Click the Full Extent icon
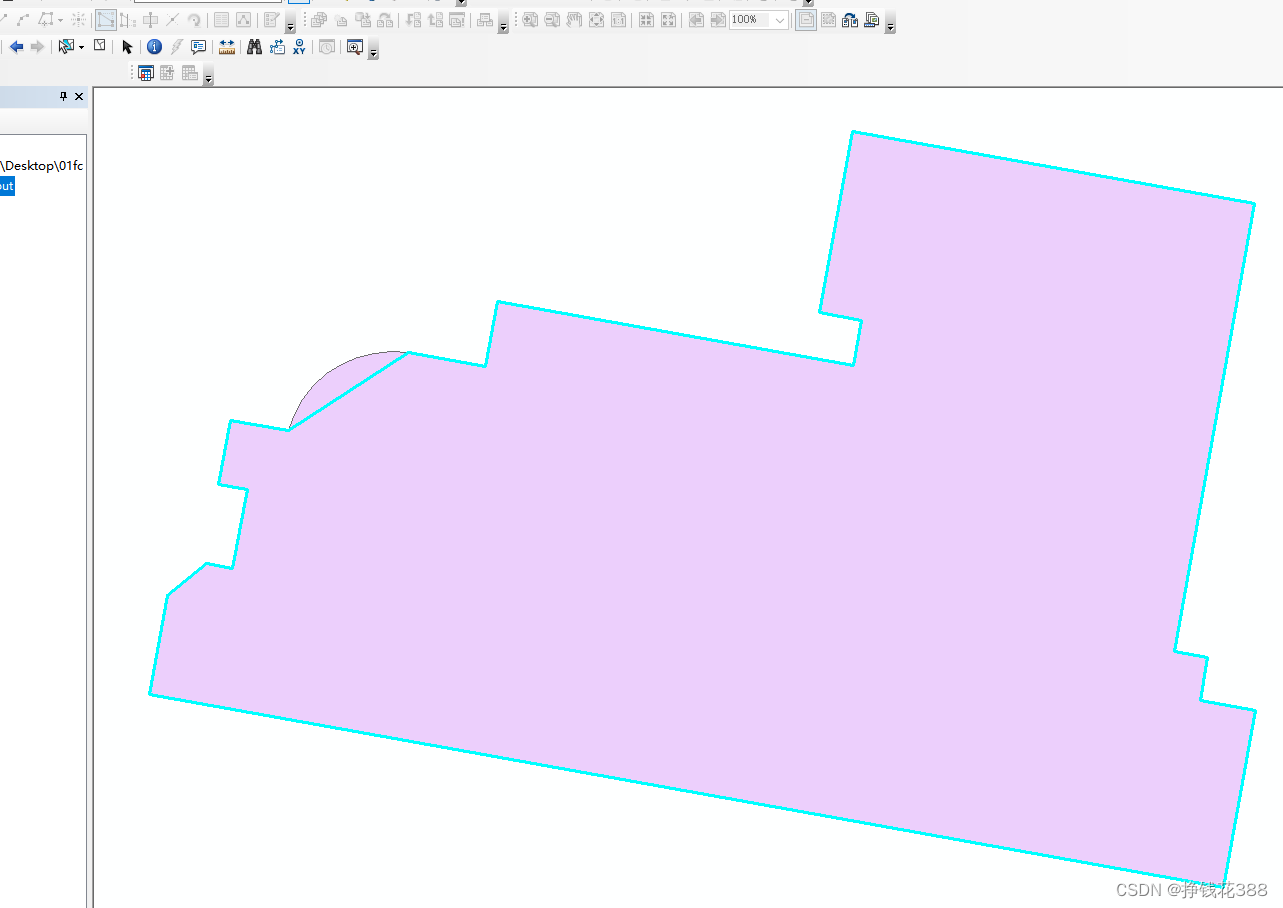Image resolution: width=1283 pixels, height=908 pixels. tap(596, 20)
